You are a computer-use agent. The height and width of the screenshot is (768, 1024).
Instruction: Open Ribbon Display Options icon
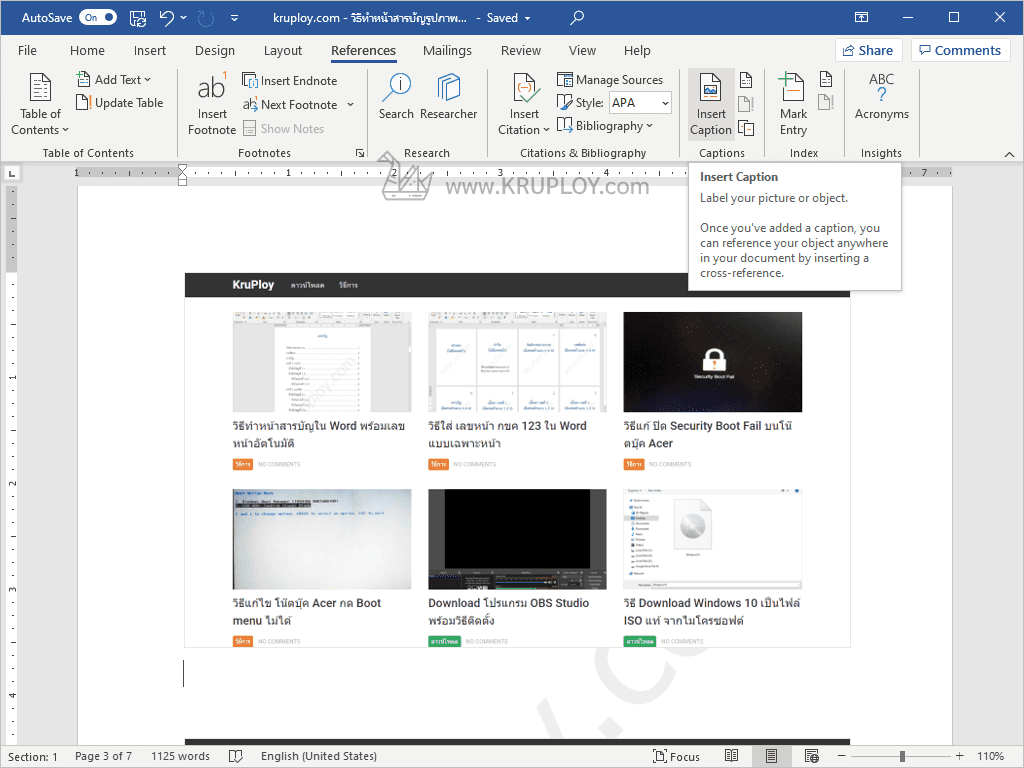(x=861, y=18)
